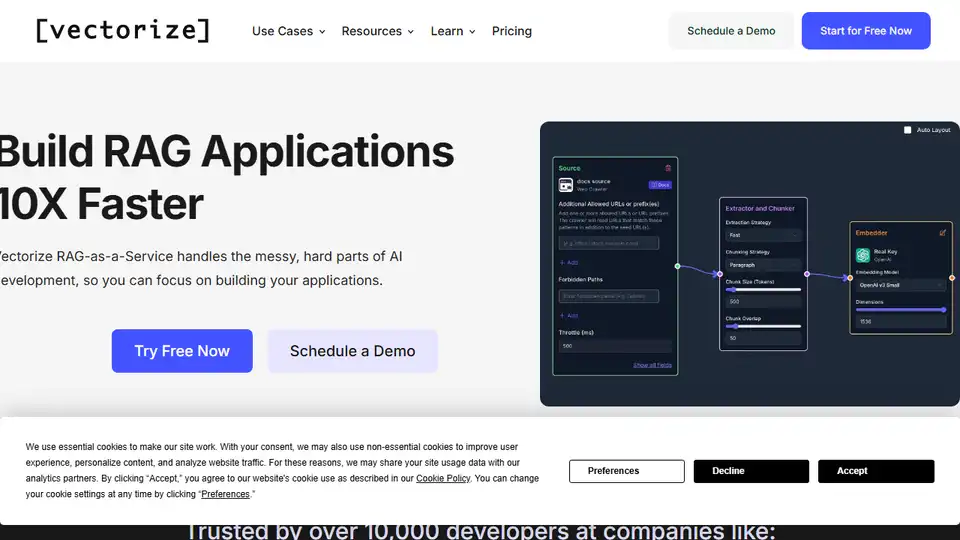
Task: Decline non-essential cookies
Action: click(751, 471)
